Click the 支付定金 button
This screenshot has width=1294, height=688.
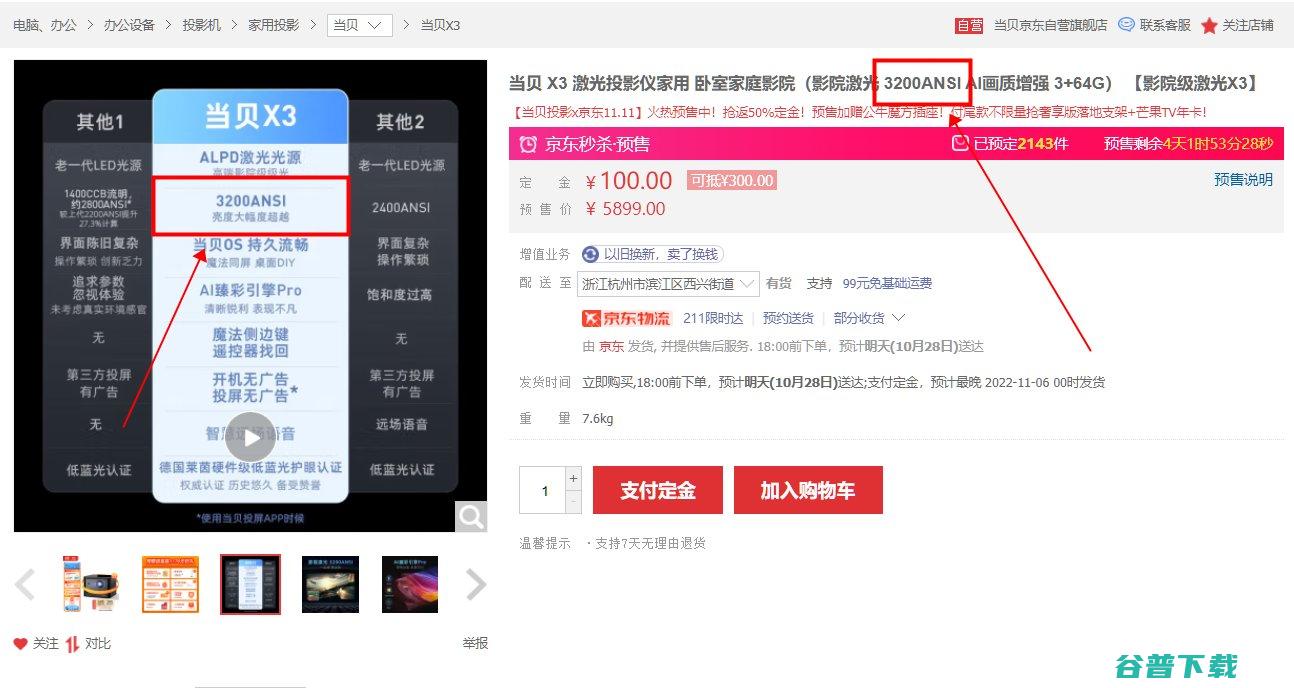pos(658,490)
